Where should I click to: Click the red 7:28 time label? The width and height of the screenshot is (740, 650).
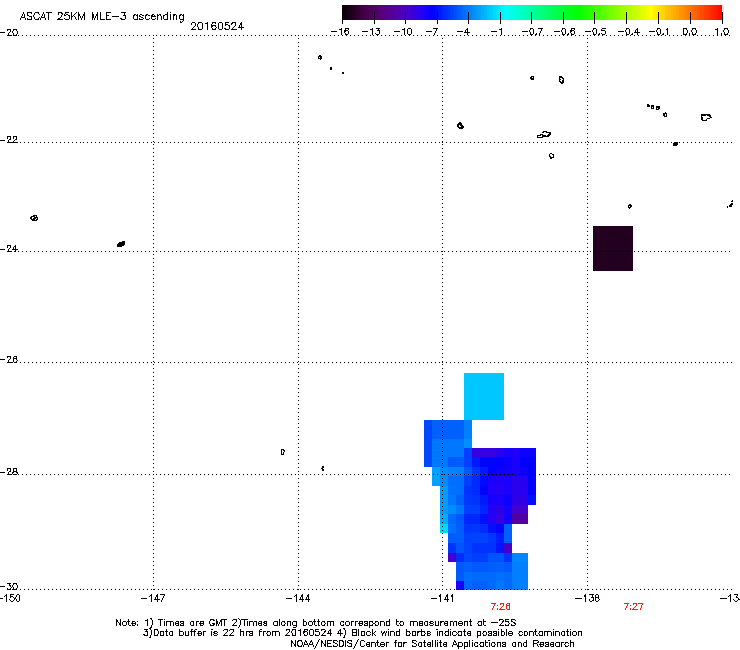click(x=500, y=607)
